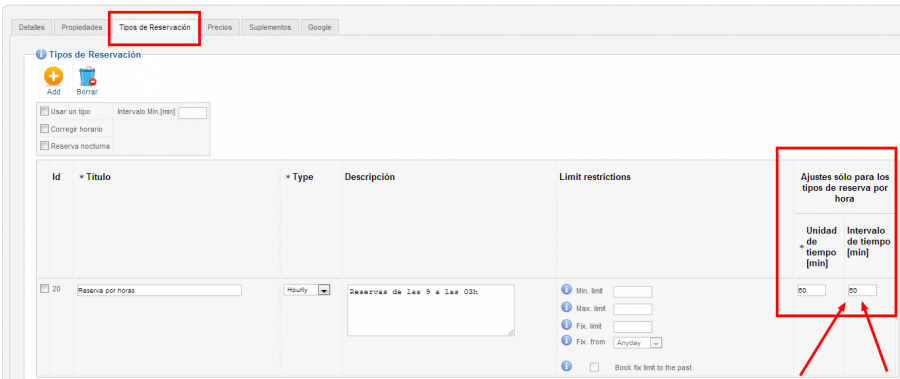Click info icon next to Fix. limit
This screenshot has width=900, height=379.
click(x=566, y=325)
